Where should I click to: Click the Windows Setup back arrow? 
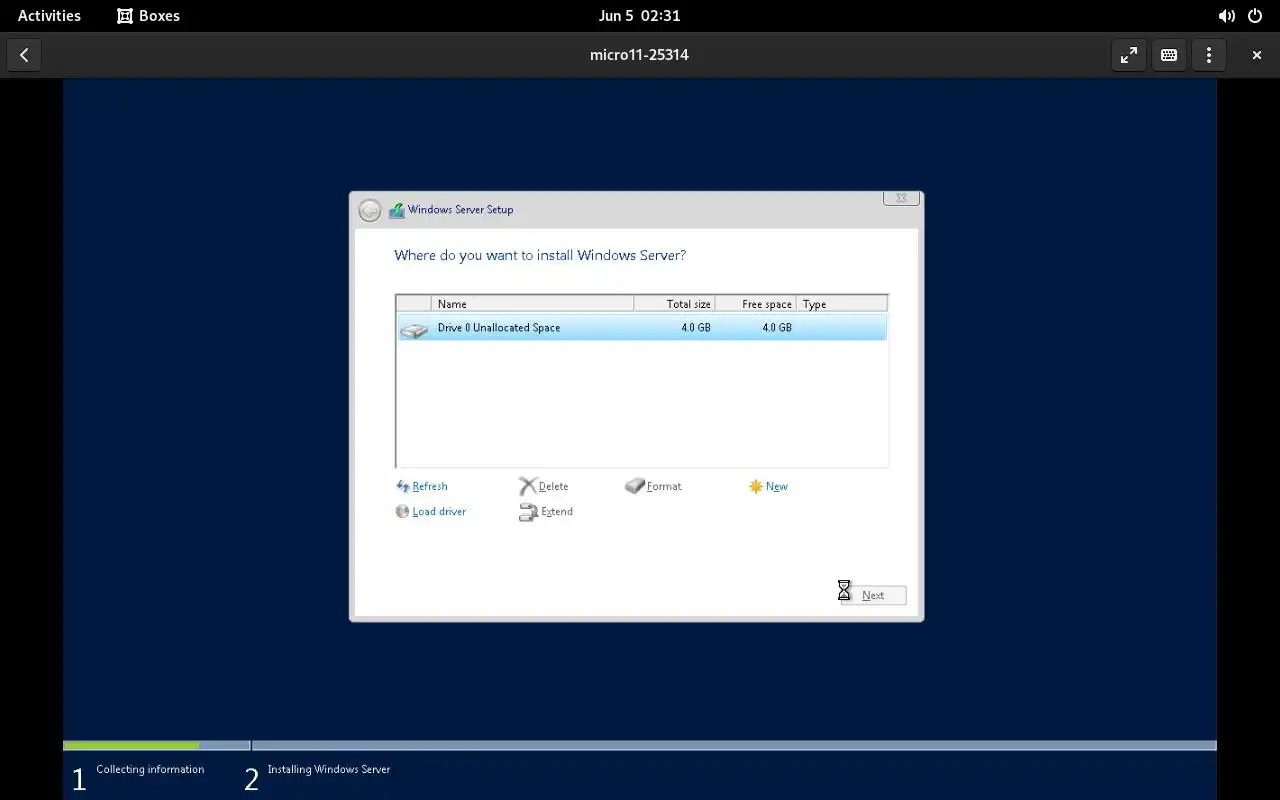tap(370, 210)
